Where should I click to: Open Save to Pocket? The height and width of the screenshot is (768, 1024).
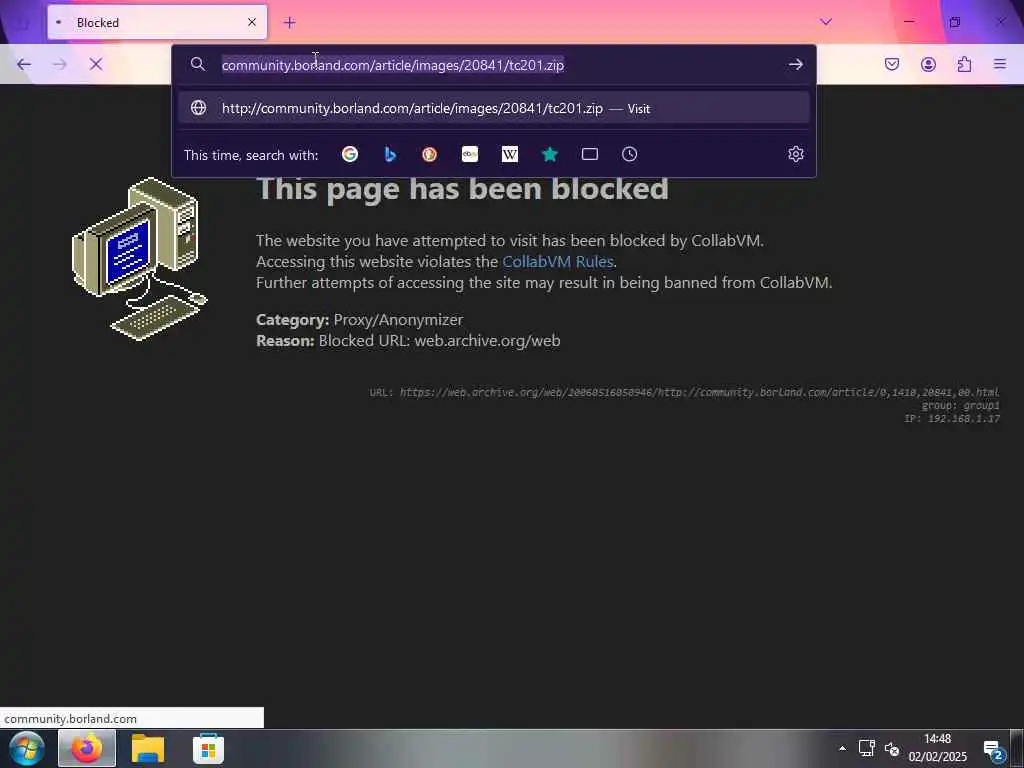coord(891,64)
